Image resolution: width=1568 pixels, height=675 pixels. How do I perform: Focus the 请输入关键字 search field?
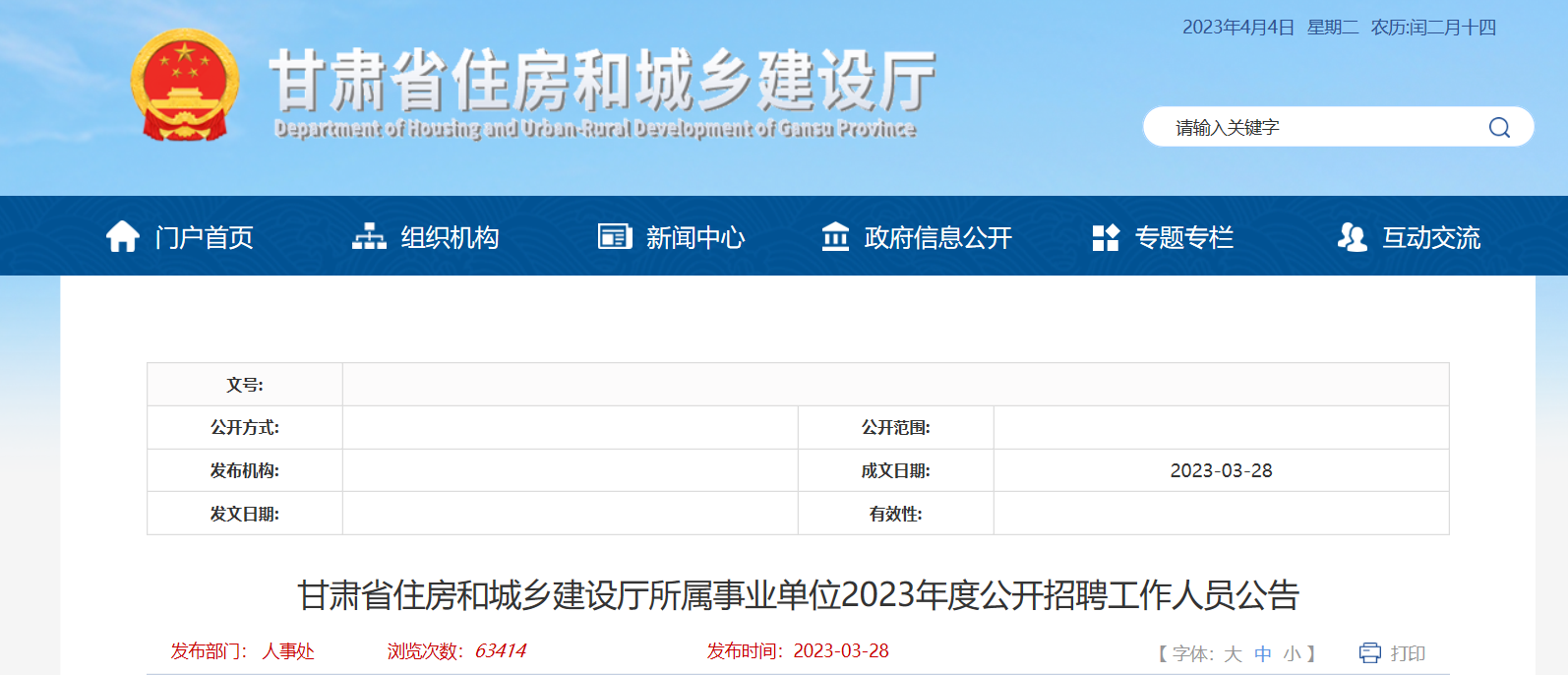coord(1318,128)
